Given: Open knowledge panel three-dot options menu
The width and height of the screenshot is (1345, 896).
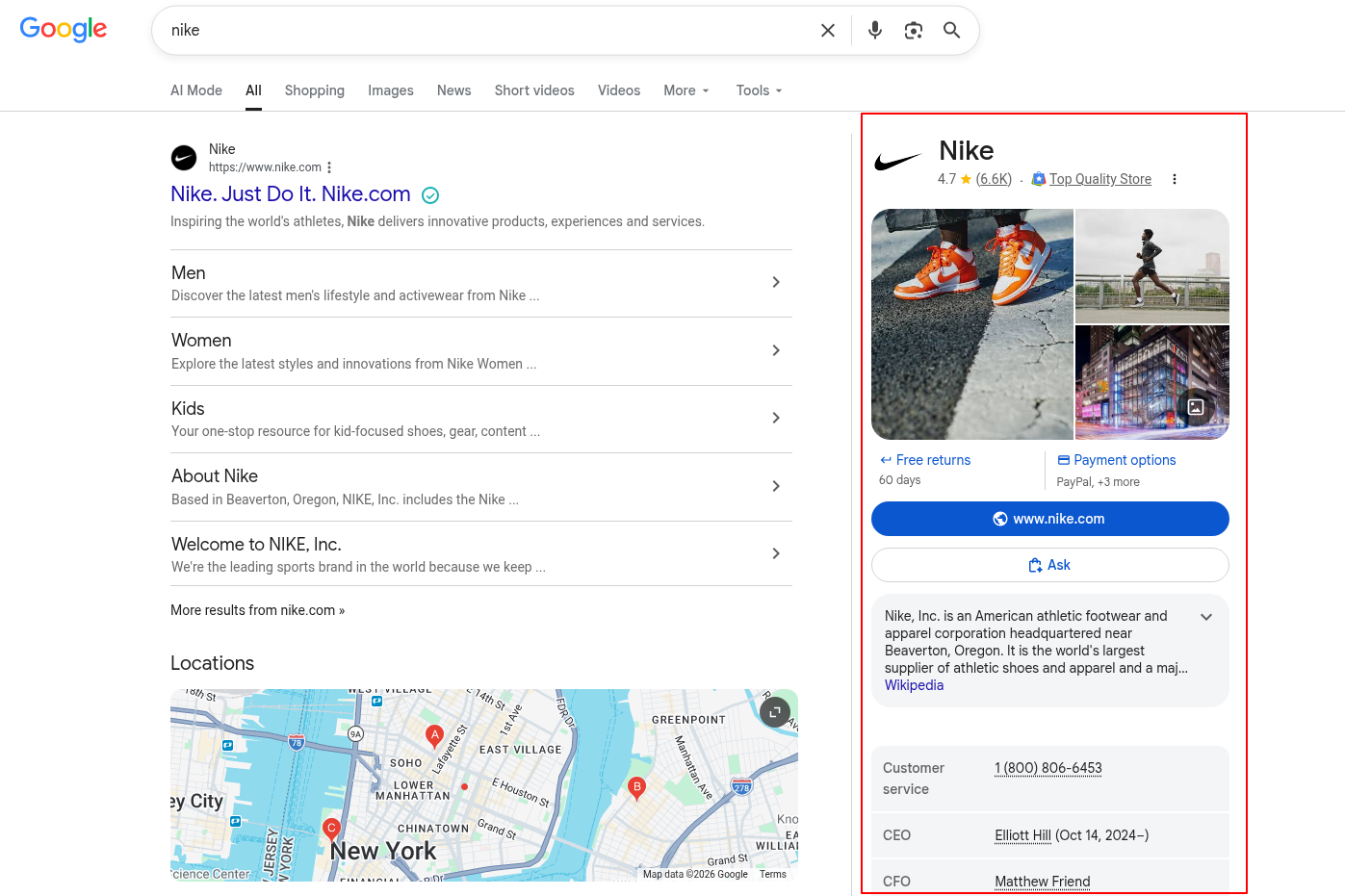Looking at the screenshot, I should pos(1175,179).
